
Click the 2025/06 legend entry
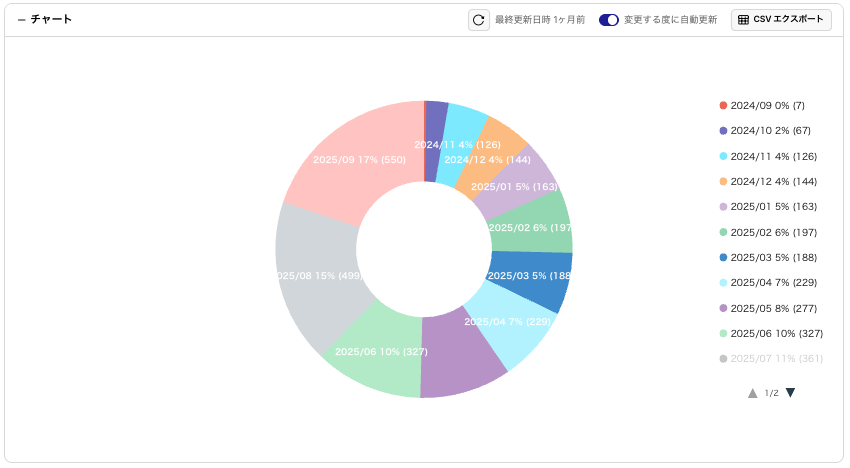(776, 333)
